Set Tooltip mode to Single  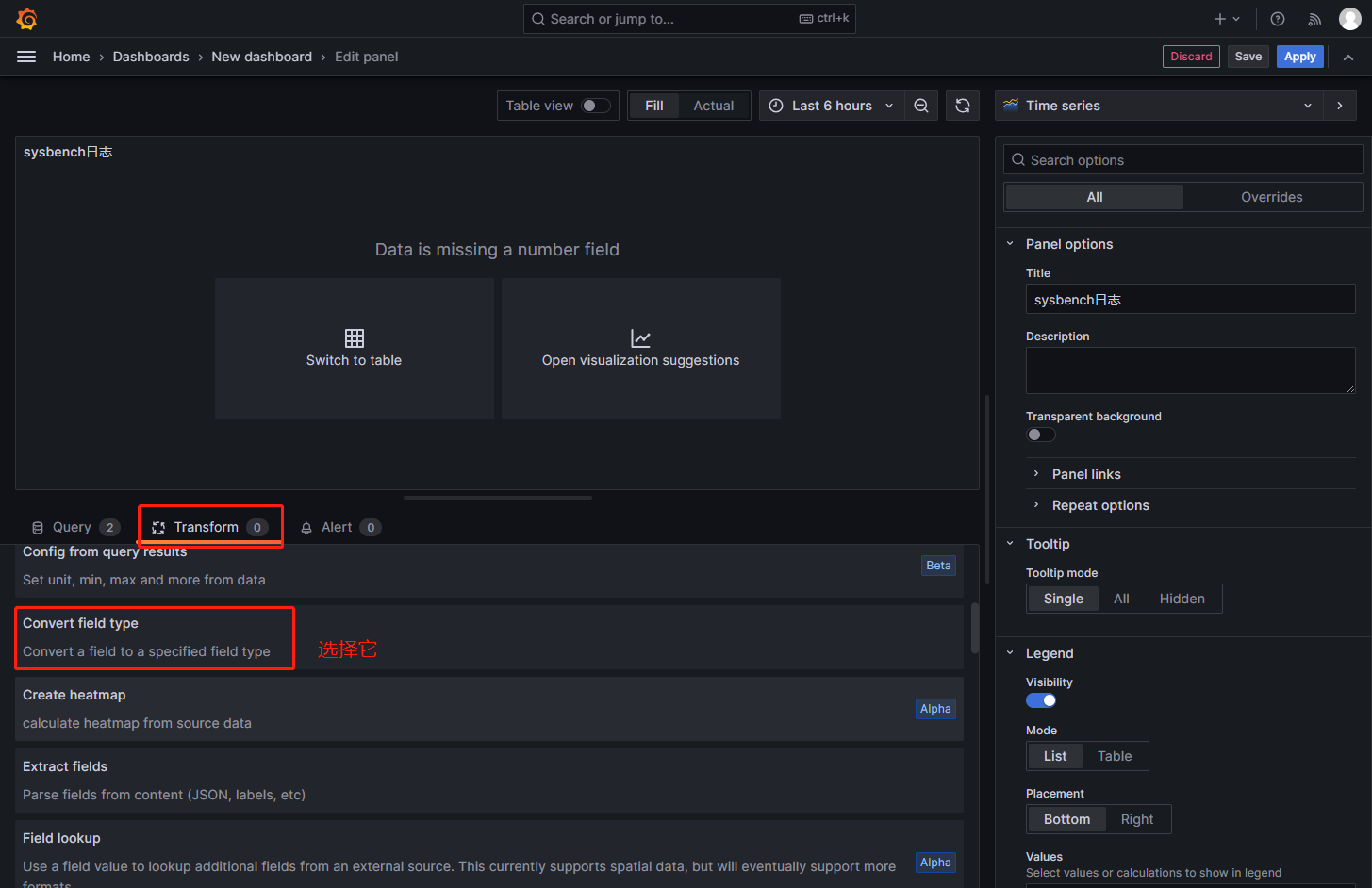pyautogui.click(x=1064, y=599)
